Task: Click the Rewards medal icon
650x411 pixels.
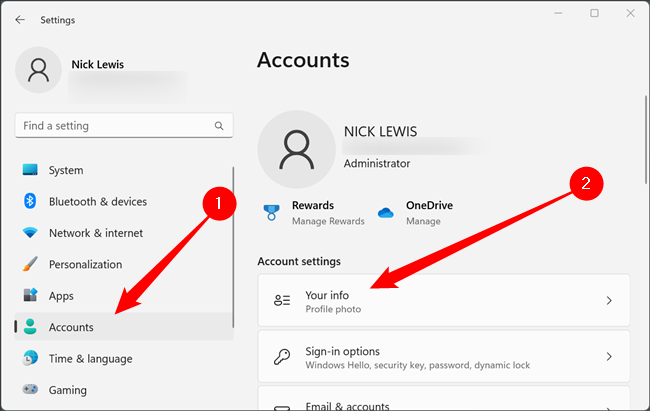Action: click(x=270, y=212)
